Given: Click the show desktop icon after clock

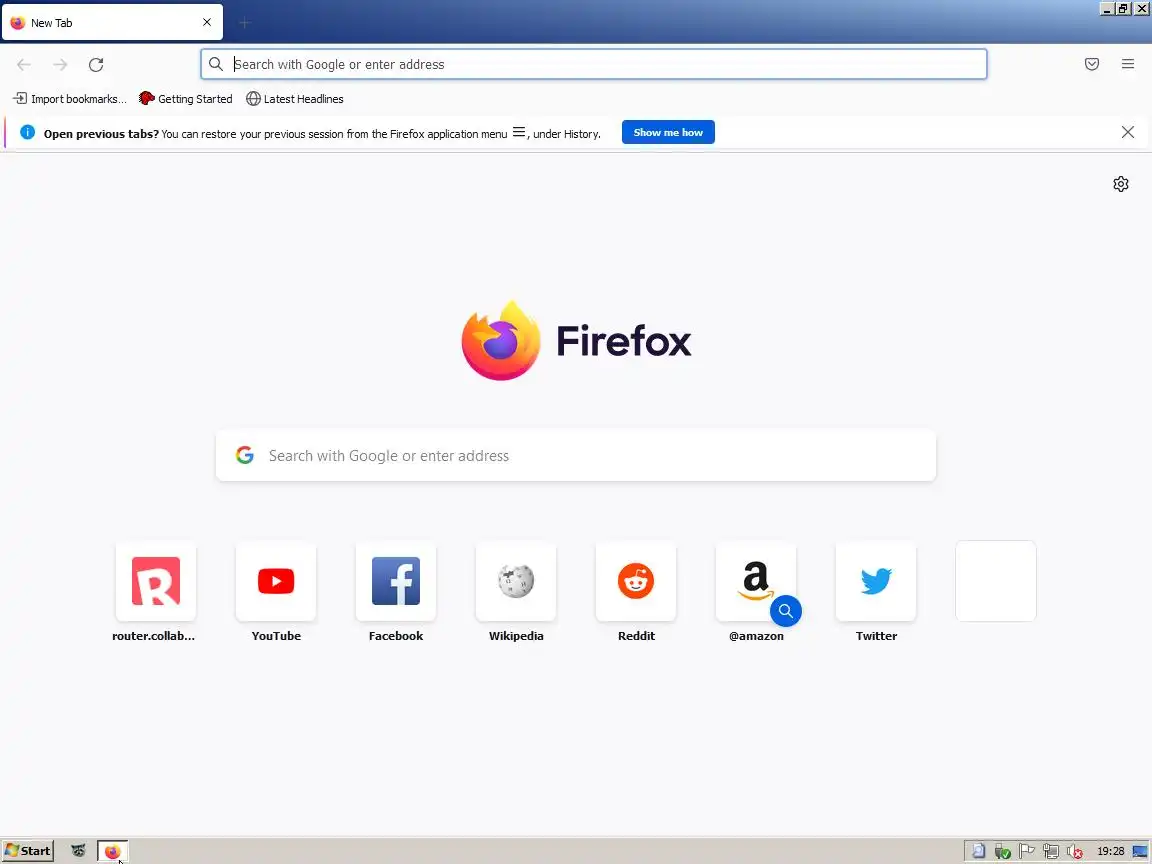Looking at the screenshot, I should [x=1141, y=852].
